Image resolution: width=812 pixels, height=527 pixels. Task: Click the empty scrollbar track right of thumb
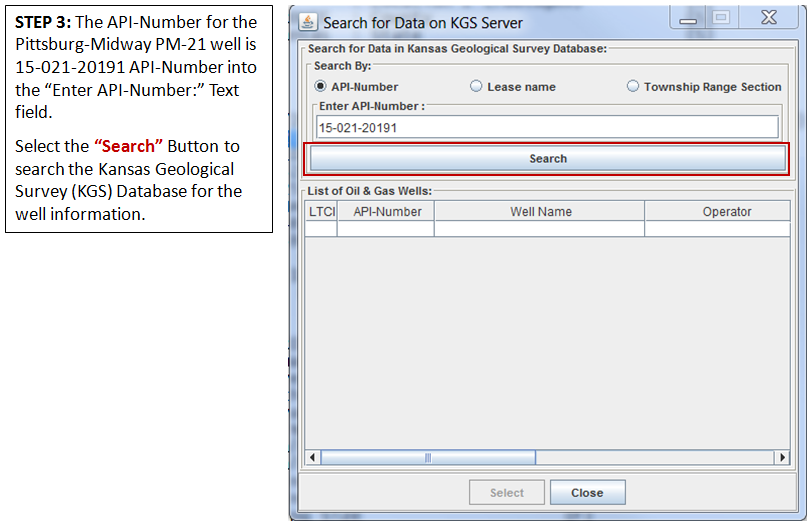(x=655, y=457)
